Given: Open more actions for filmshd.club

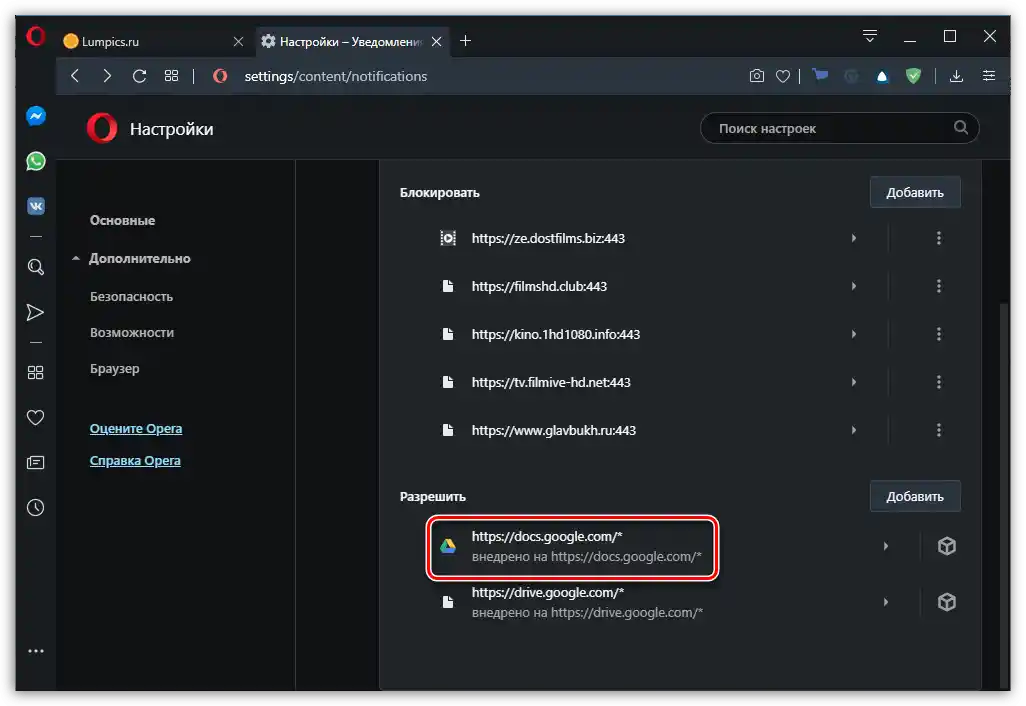Looking at the screenshot, I should click(938, 286).
